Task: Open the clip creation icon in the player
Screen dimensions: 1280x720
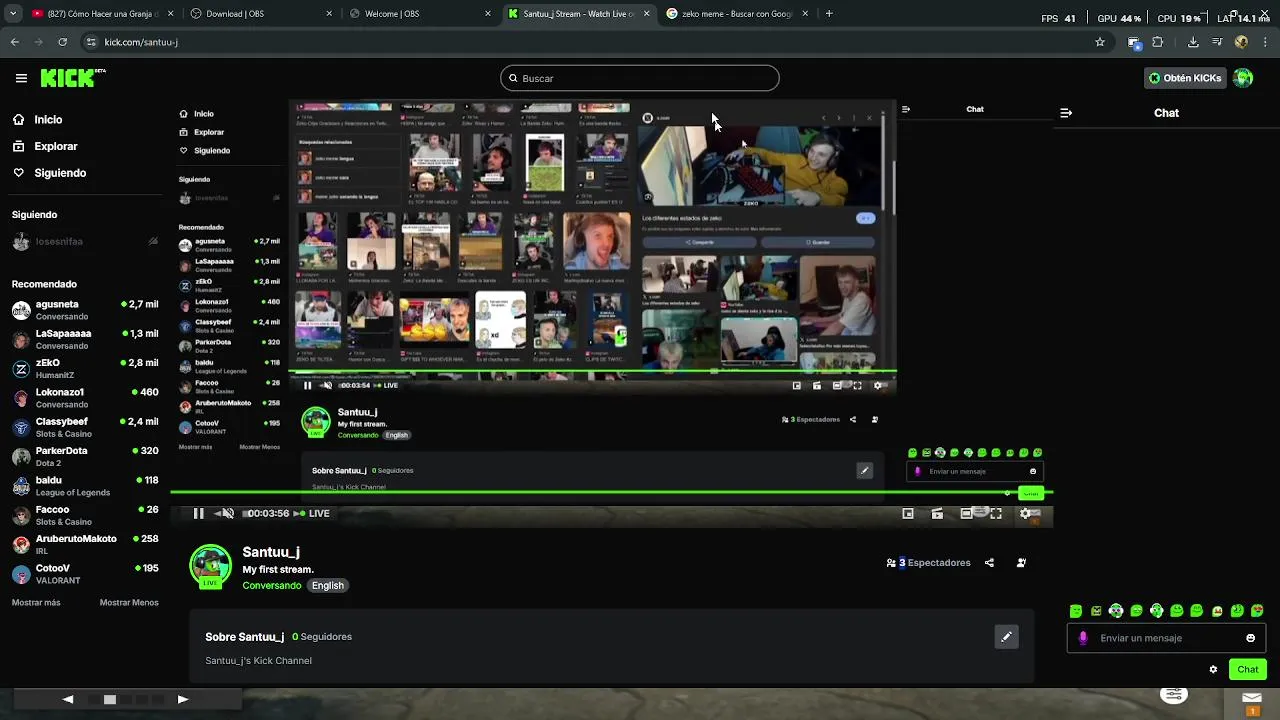Action: click(x=937, y=513)
